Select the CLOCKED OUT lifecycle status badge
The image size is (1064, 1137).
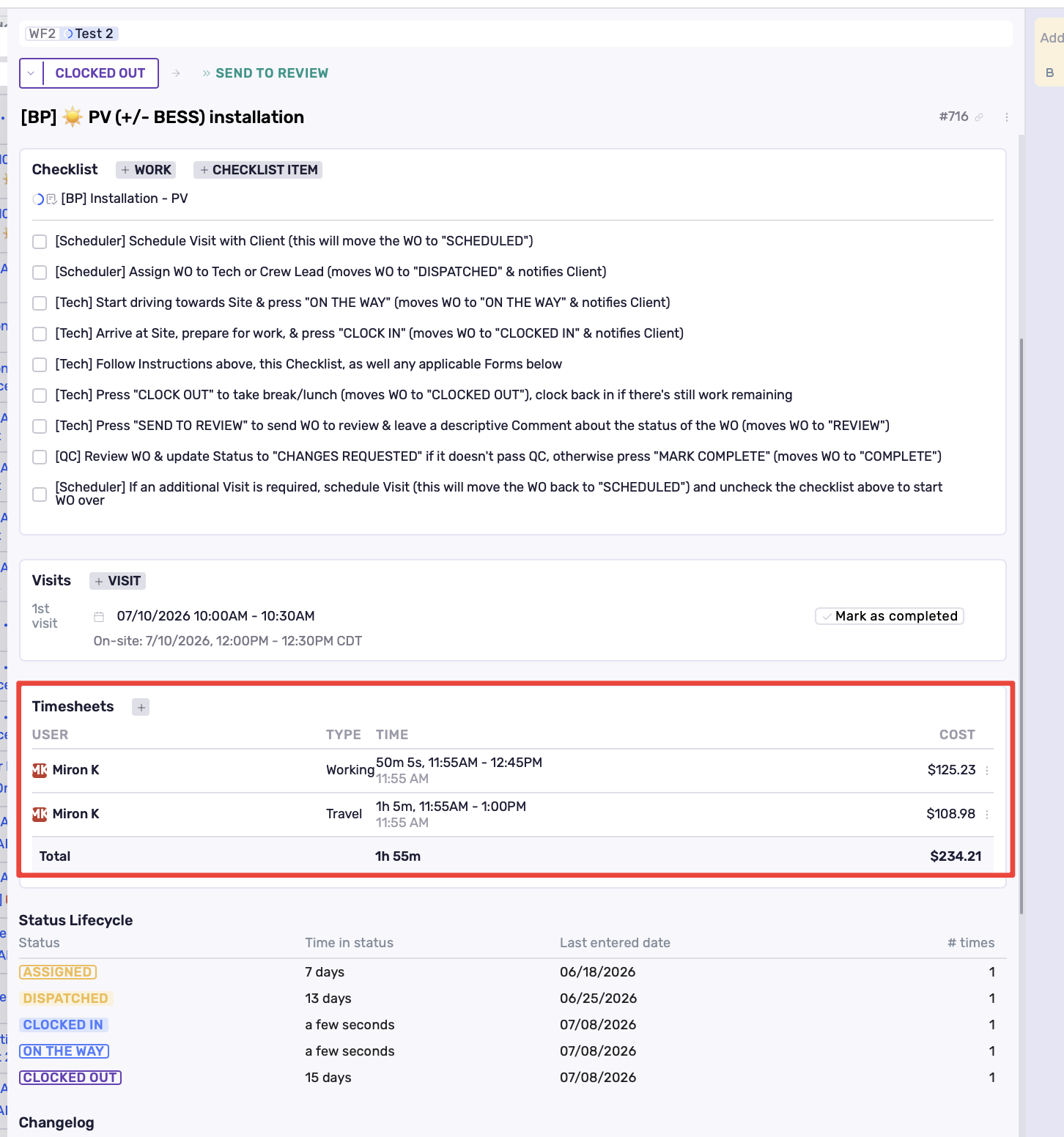coord(70,1078)
